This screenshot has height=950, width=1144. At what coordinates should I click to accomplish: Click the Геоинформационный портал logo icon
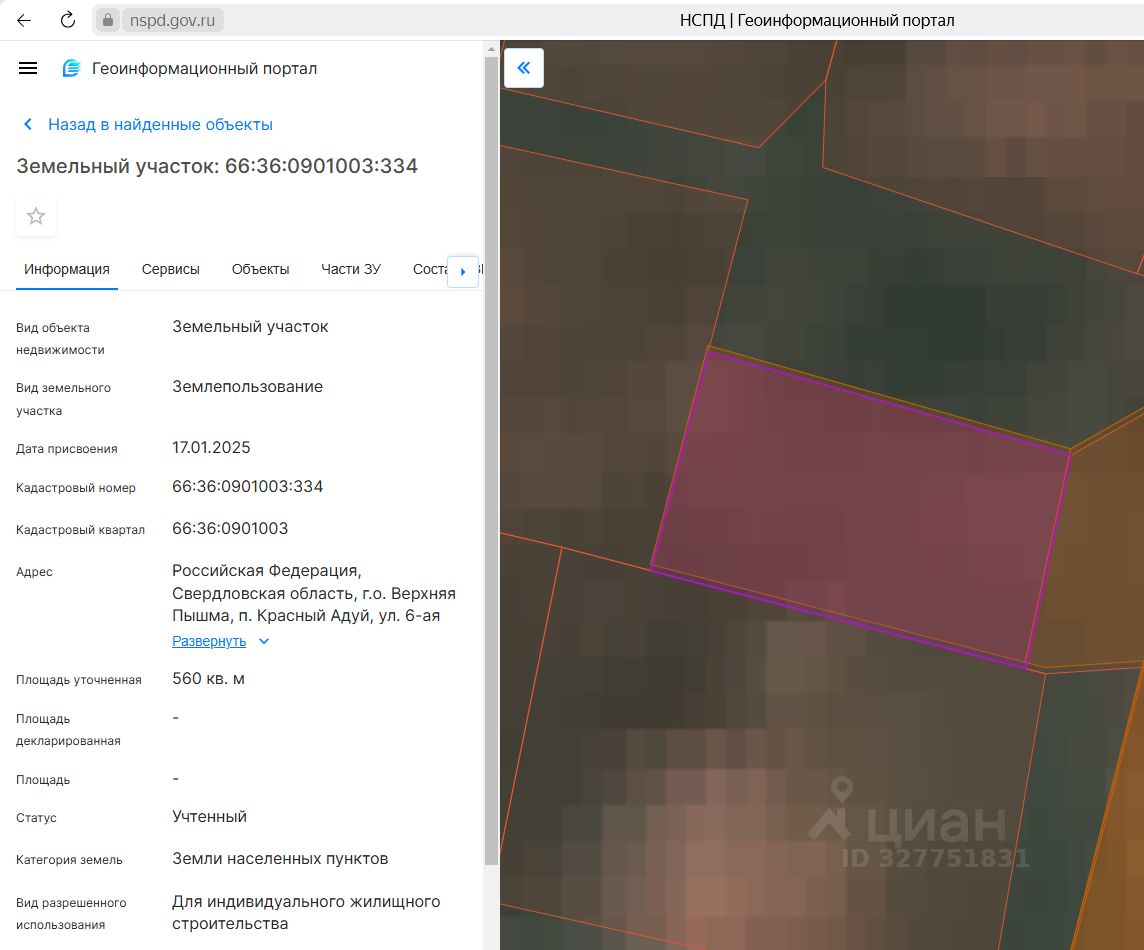tap(72, 69)
